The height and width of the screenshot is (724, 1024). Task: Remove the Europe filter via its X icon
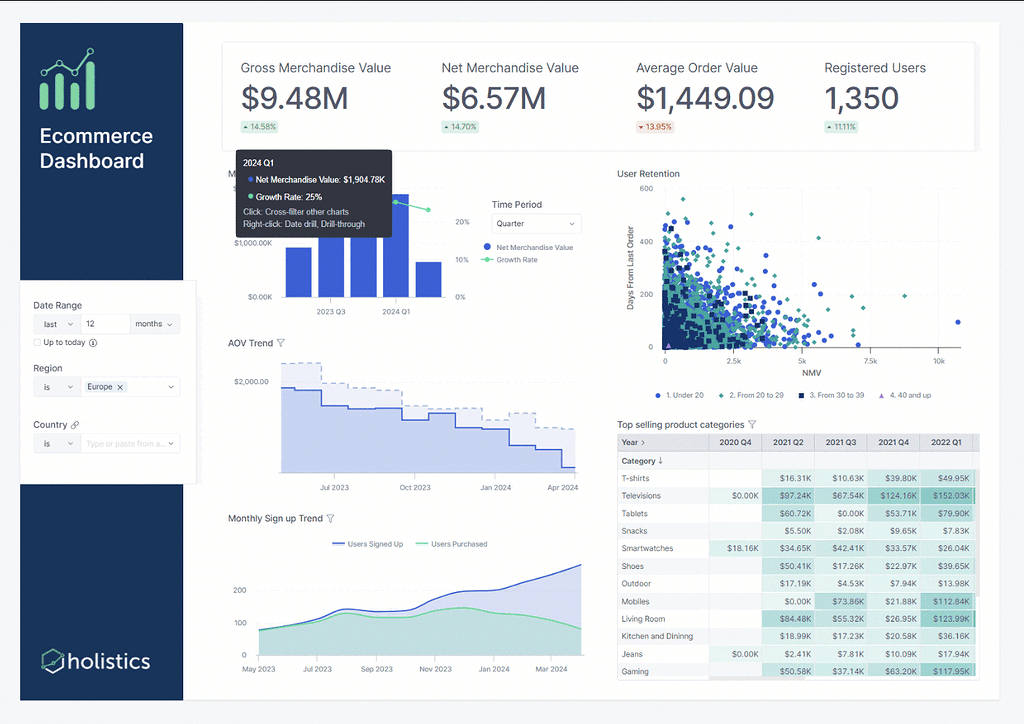pyautogui.click(x=120, y=387)
